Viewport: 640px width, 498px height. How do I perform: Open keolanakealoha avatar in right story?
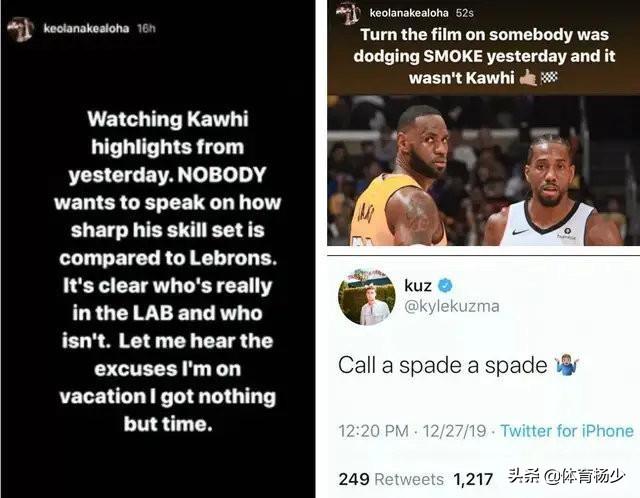tap(348, 13)
